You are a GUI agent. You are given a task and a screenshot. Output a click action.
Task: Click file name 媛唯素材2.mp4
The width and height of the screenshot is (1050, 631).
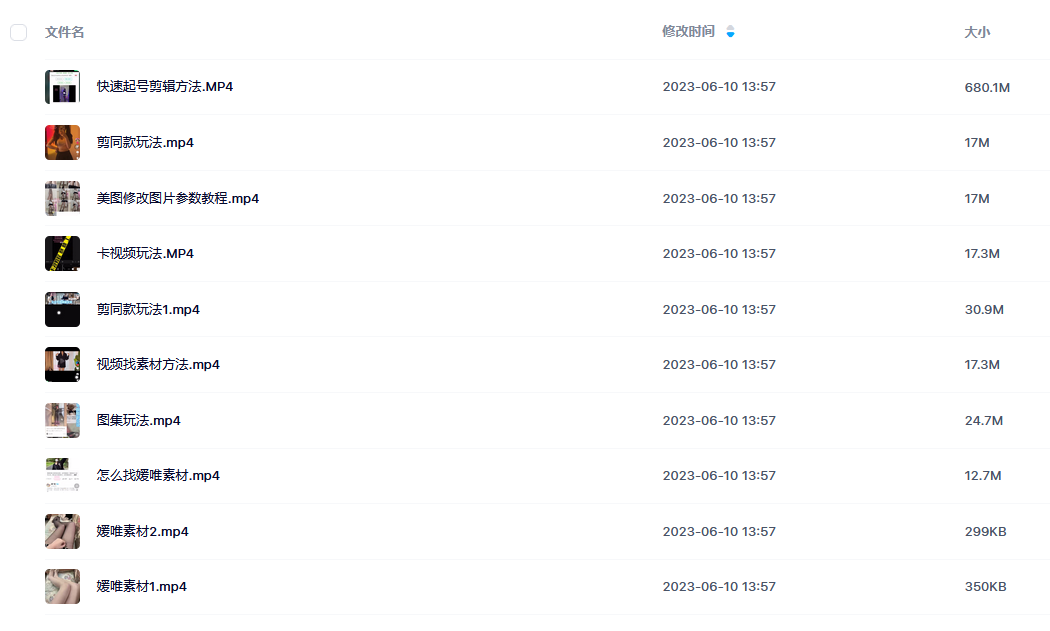pyautogui.click(x=142, y=531)
